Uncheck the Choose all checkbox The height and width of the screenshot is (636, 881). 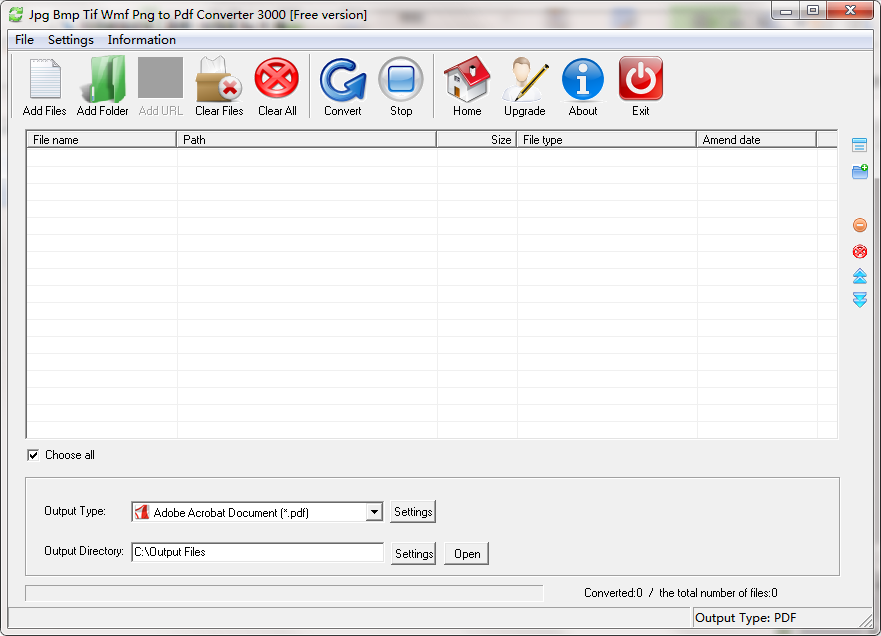coord(33,455)
